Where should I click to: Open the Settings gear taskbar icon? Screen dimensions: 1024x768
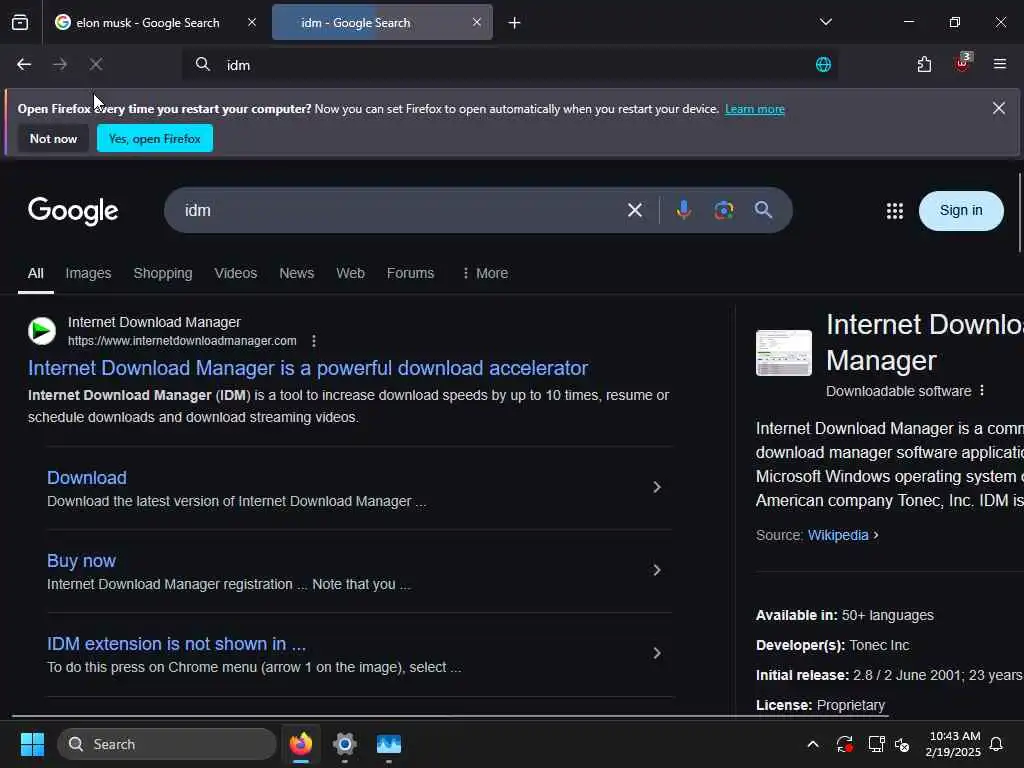point(345,744)
